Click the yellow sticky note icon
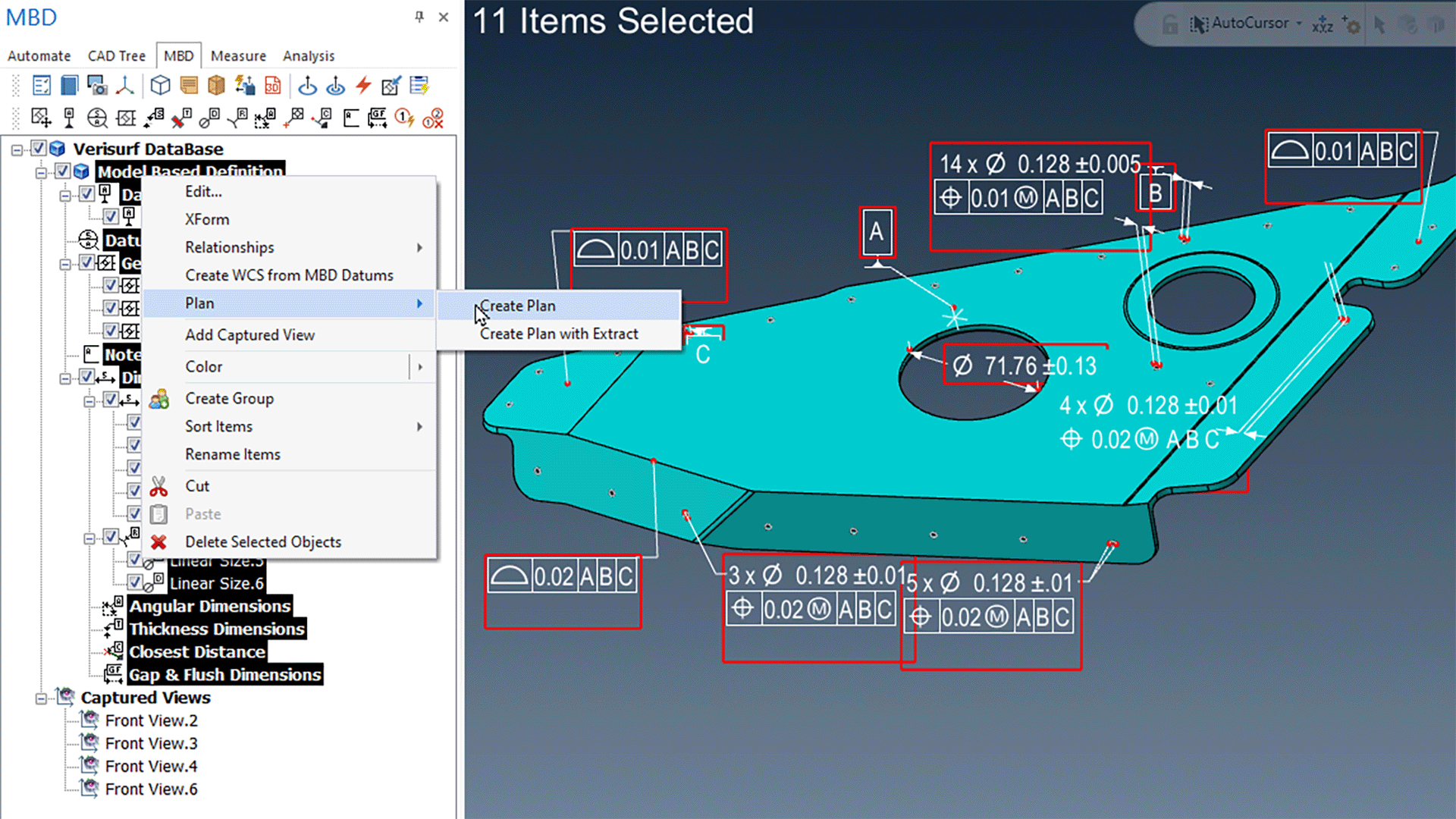 [189, 86]
